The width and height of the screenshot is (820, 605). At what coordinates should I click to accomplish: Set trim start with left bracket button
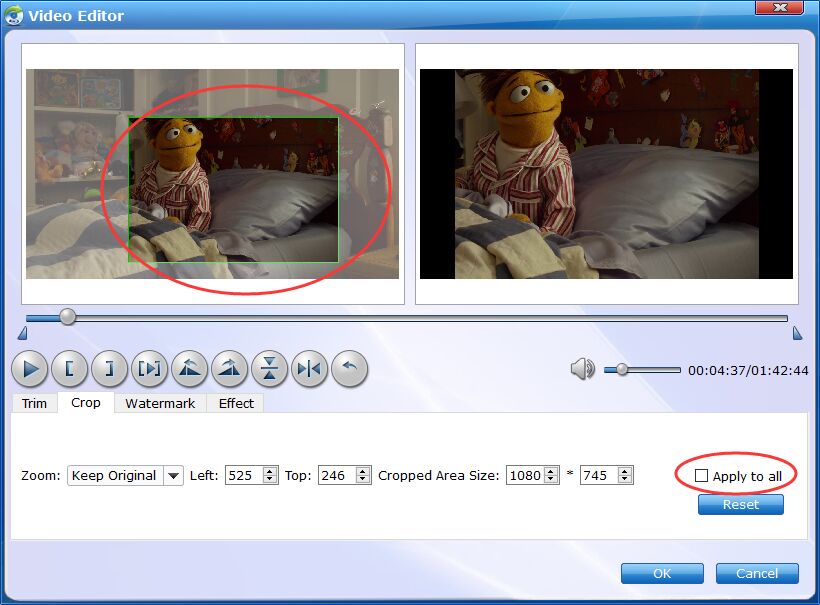[70, 369]
